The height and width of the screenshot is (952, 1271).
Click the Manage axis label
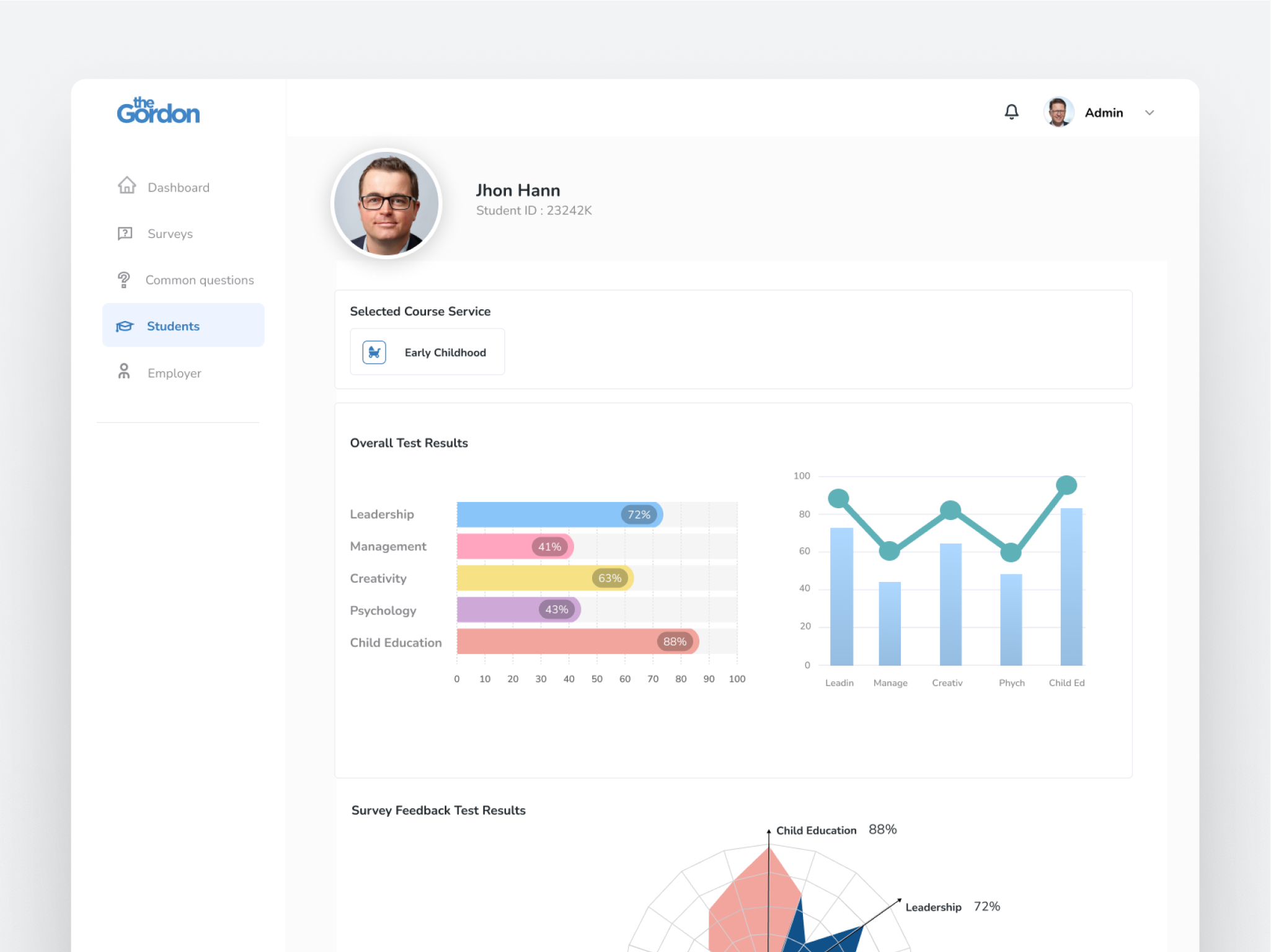(x=890, y=683)
